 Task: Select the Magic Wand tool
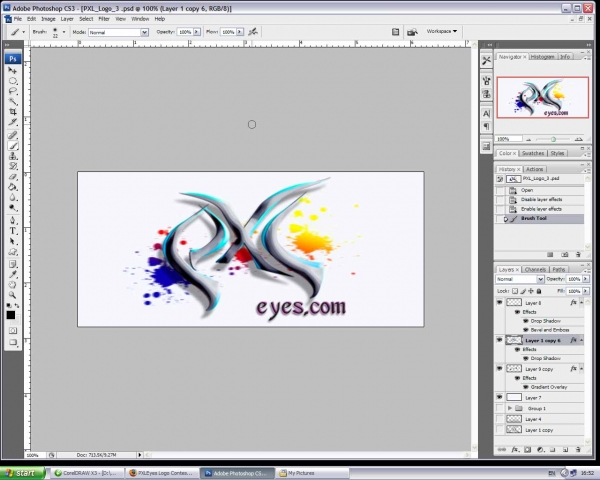(x=13, y=101)
